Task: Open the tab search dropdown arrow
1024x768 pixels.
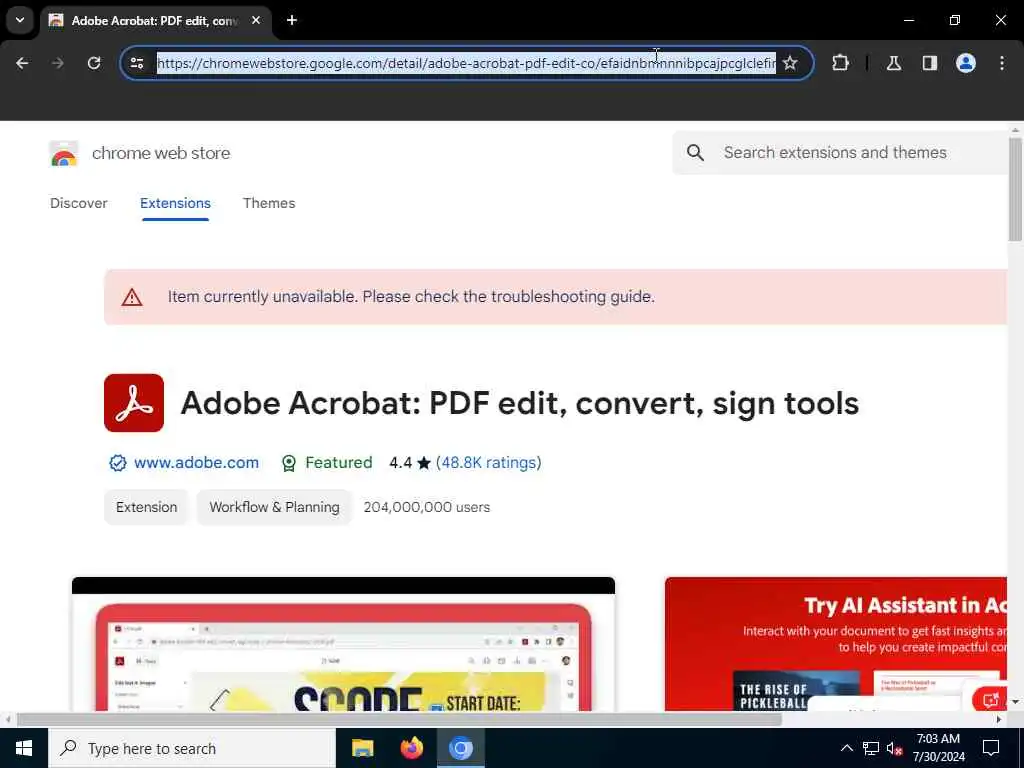Action: pyautogui.click(x=20, y=20)
